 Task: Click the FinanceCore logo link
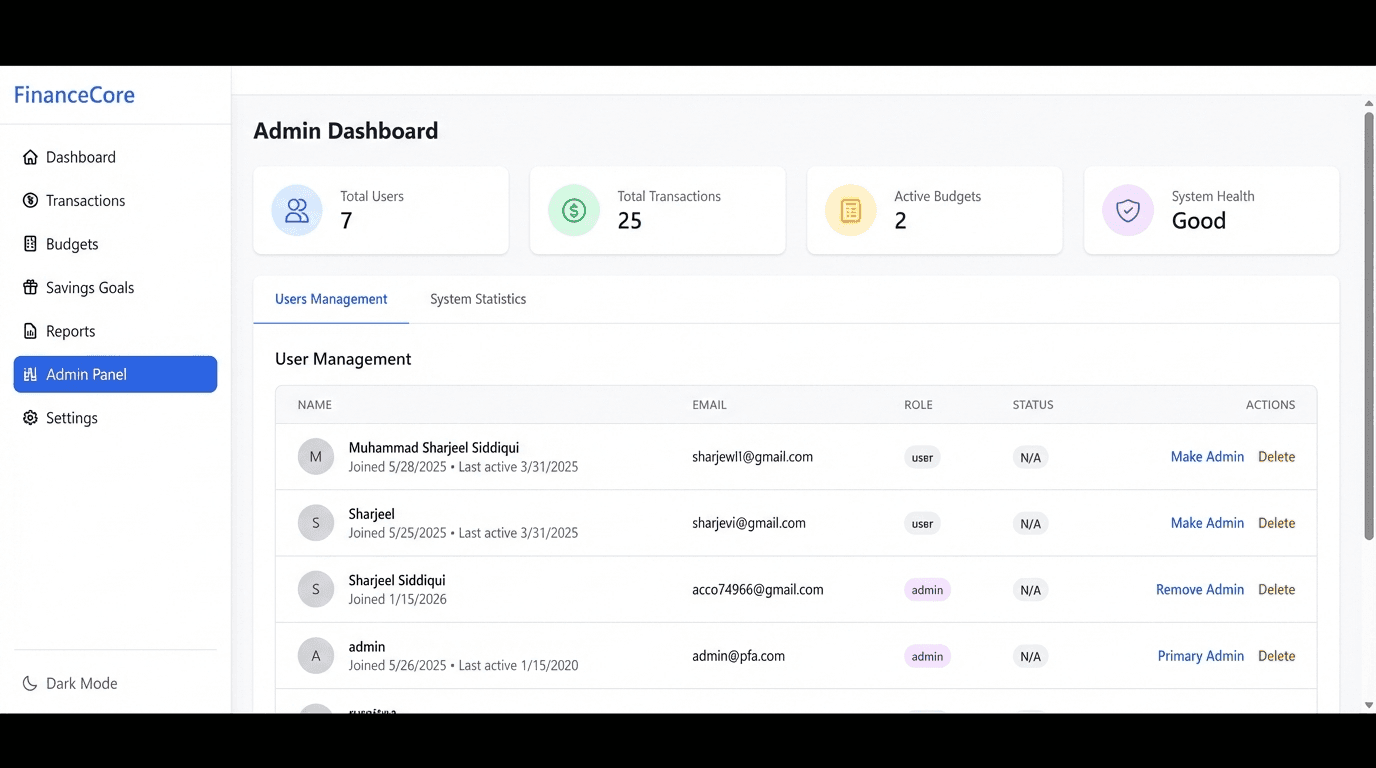point(74,95)
